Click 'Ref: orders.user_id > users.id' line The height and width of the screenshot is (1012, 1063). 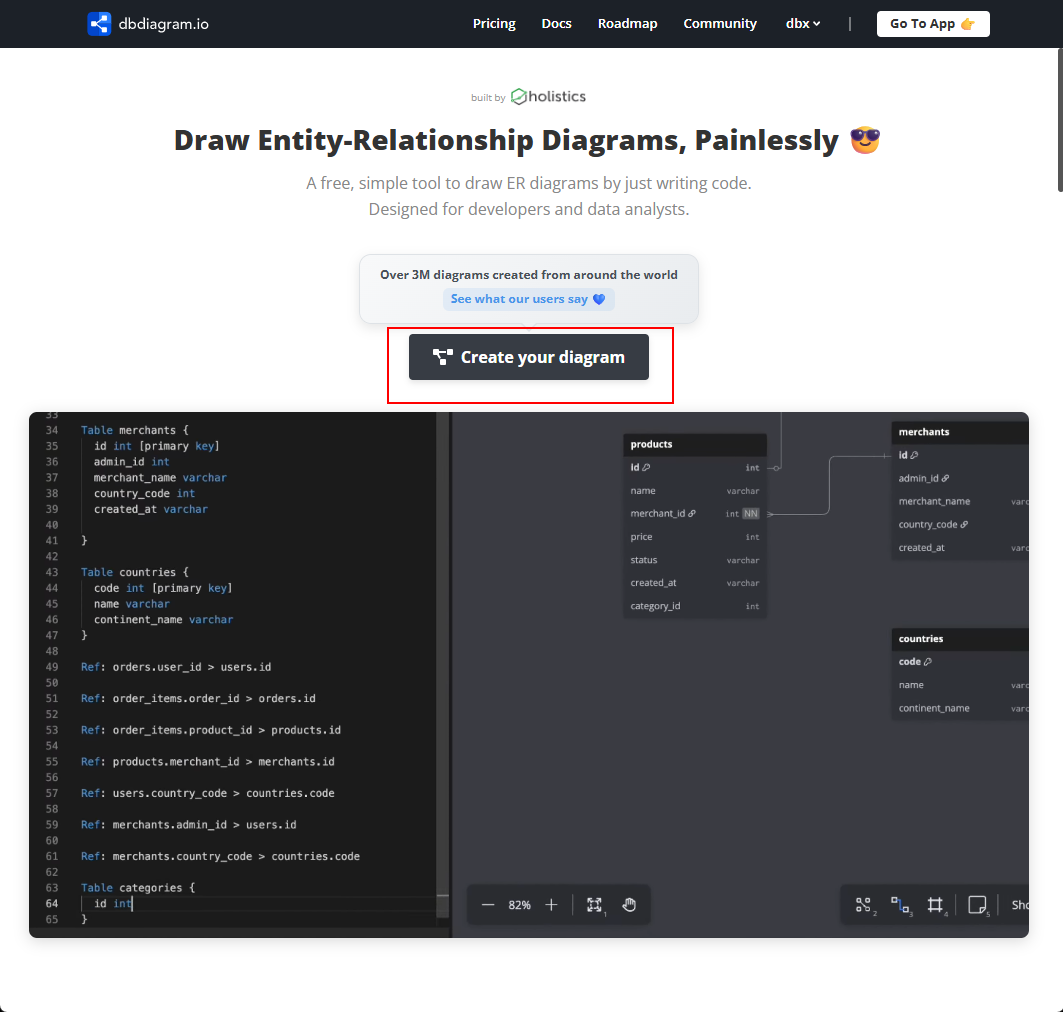tap(176, 667)
